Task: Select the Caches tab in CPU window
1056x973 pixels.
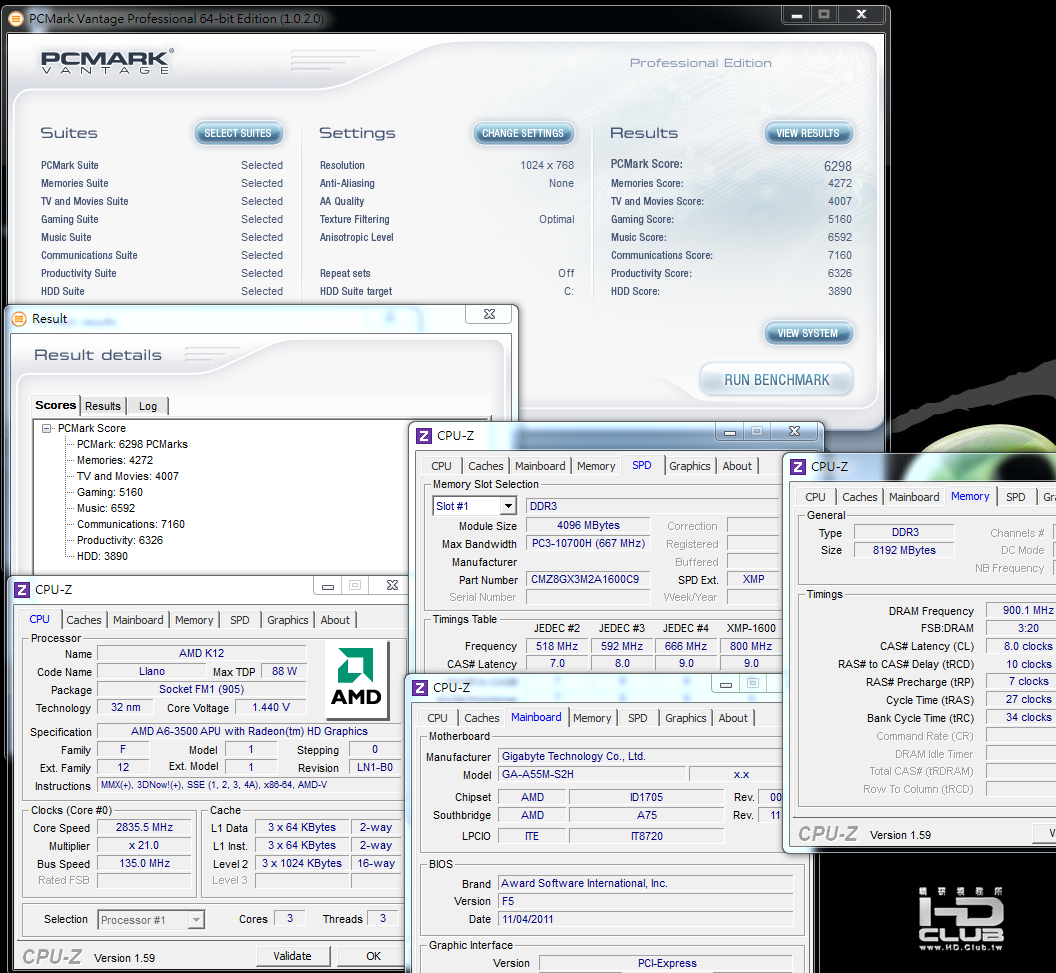Action: click(x=84, y=620)
